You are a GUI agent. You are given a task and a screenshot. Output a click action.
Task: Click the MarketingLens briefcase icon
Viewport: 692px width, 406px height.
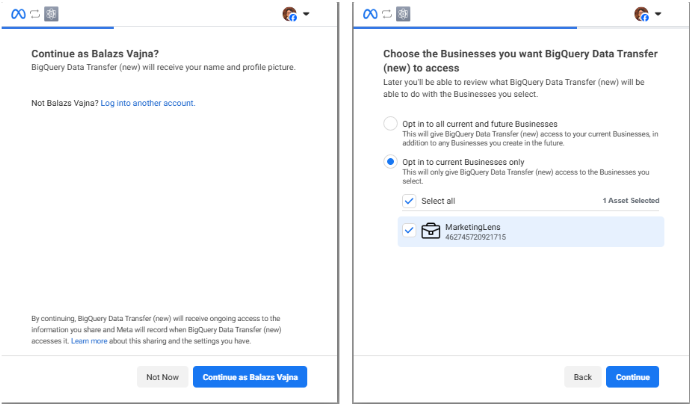[430, 232]
